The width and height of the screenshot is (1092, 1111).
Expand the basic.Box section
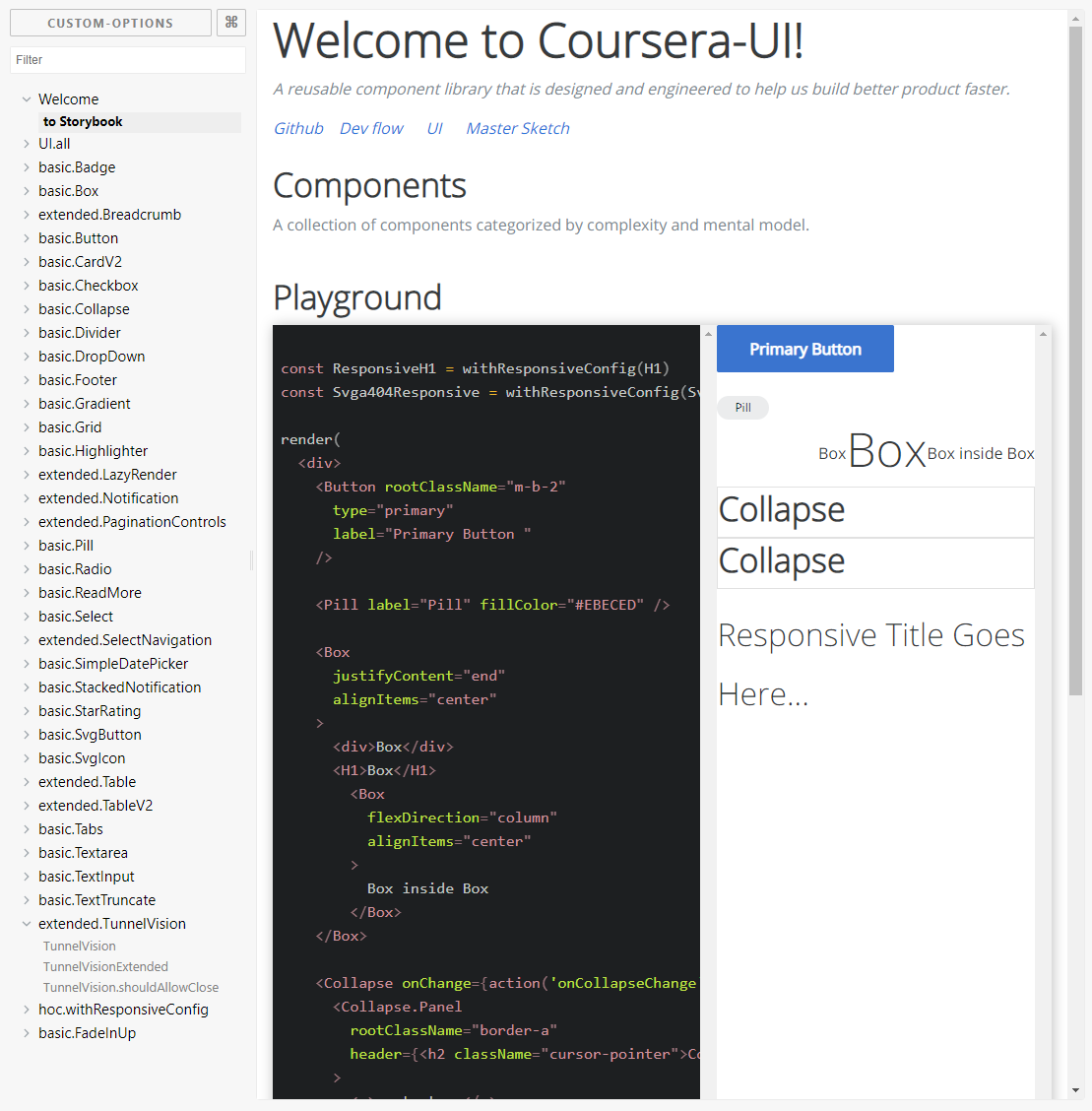tap(69, 191)
